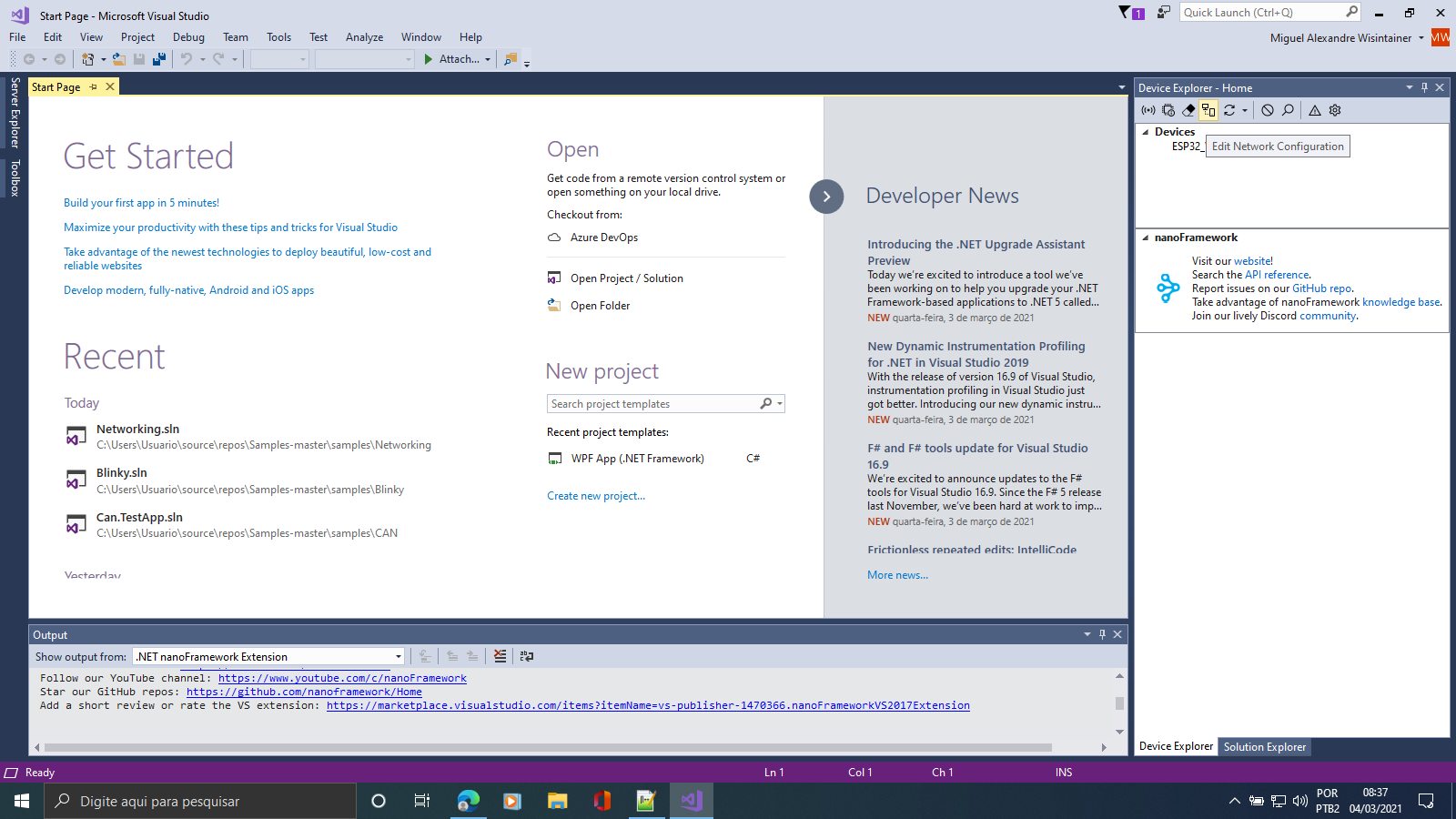The width and height of the screenshot is (1456, 819).
Task: Click the Rescan Devices magnifier icon
Action: (1288, 110)
